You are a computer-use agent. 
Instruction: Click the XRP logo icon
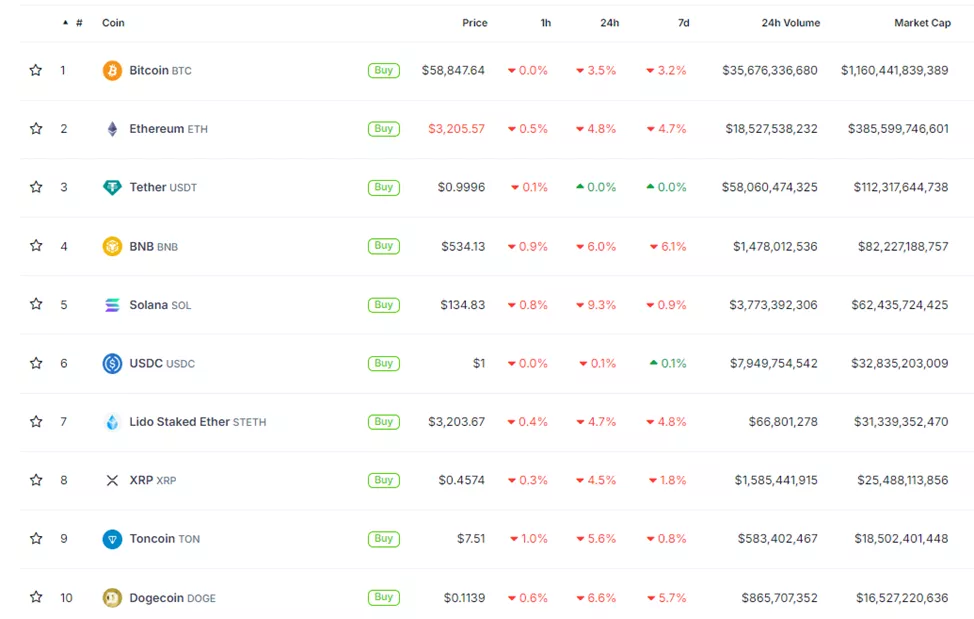[112, 480]
